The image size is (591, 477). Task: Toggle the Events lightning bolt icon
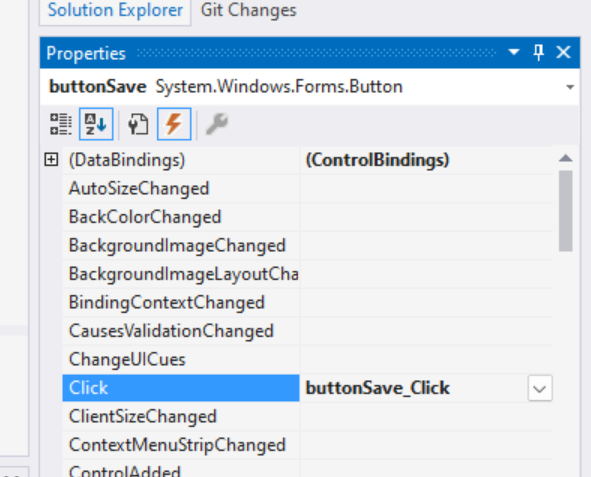pos(174,124)
